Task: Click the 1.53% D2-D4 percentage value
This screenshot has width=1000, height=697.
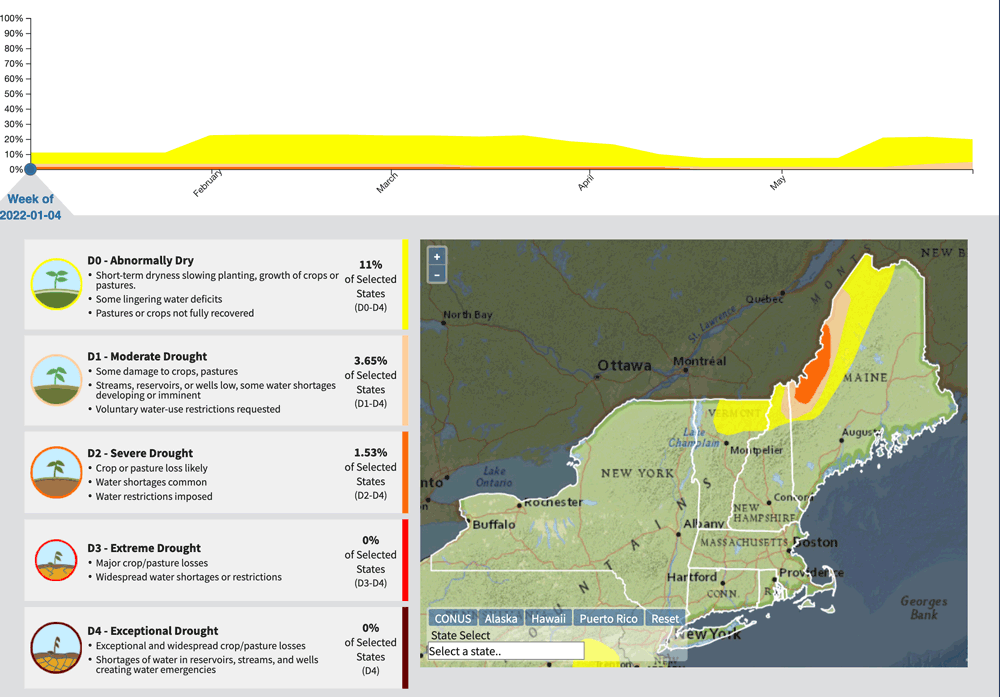Action: pos(371,452)
